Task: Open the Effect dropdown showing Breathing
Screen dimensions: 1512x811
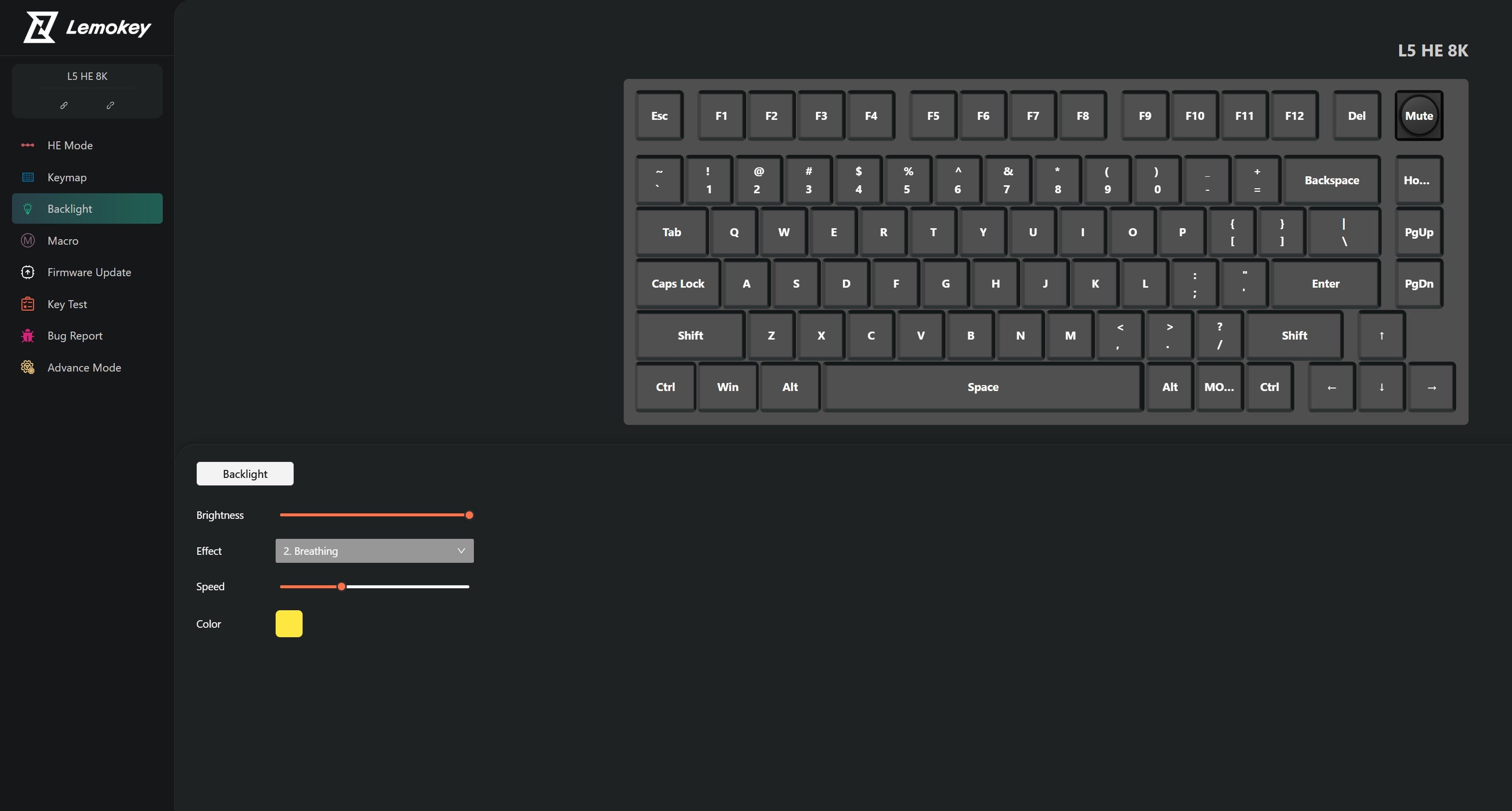Action: tap(375, 551)
